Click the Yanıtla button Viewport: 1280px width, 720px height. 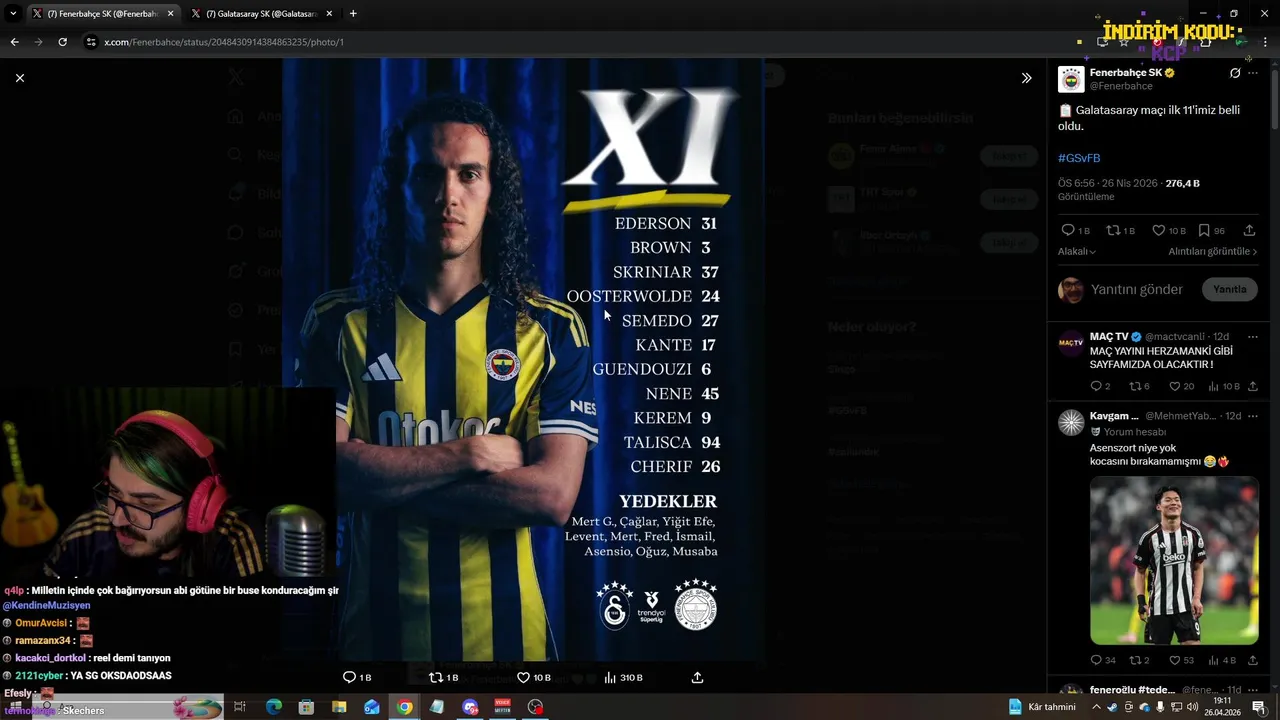click(1230, 289)
